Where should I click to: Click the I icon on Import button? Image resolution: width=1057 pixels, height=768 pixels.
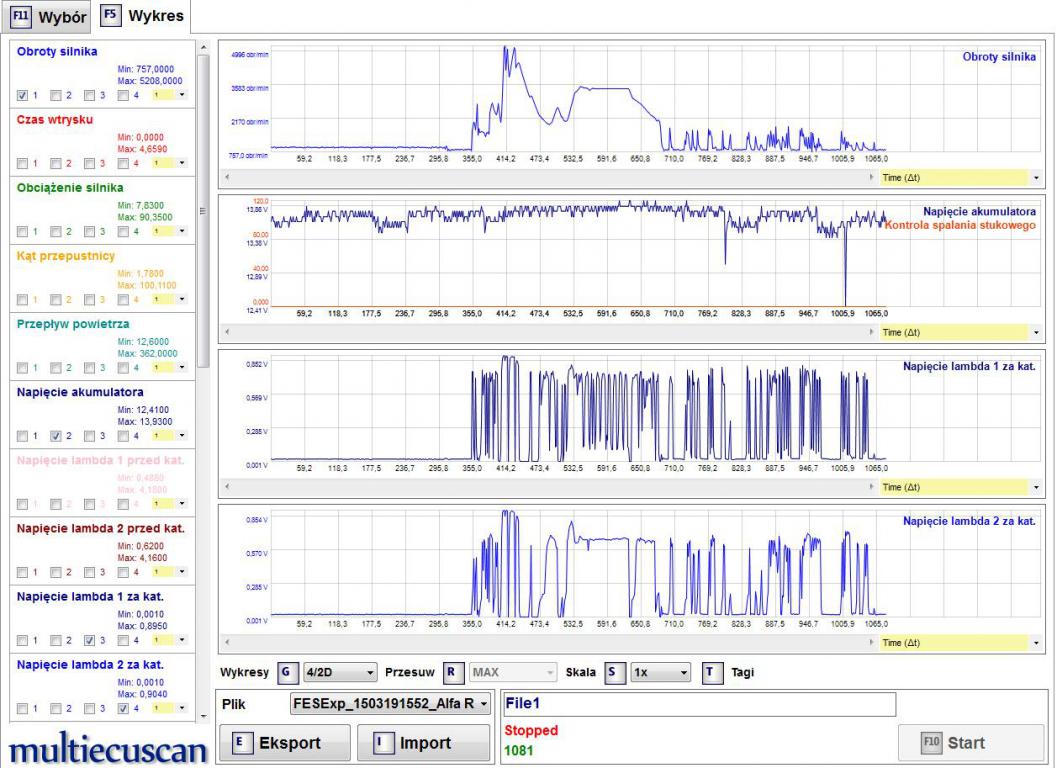[380, 743]
